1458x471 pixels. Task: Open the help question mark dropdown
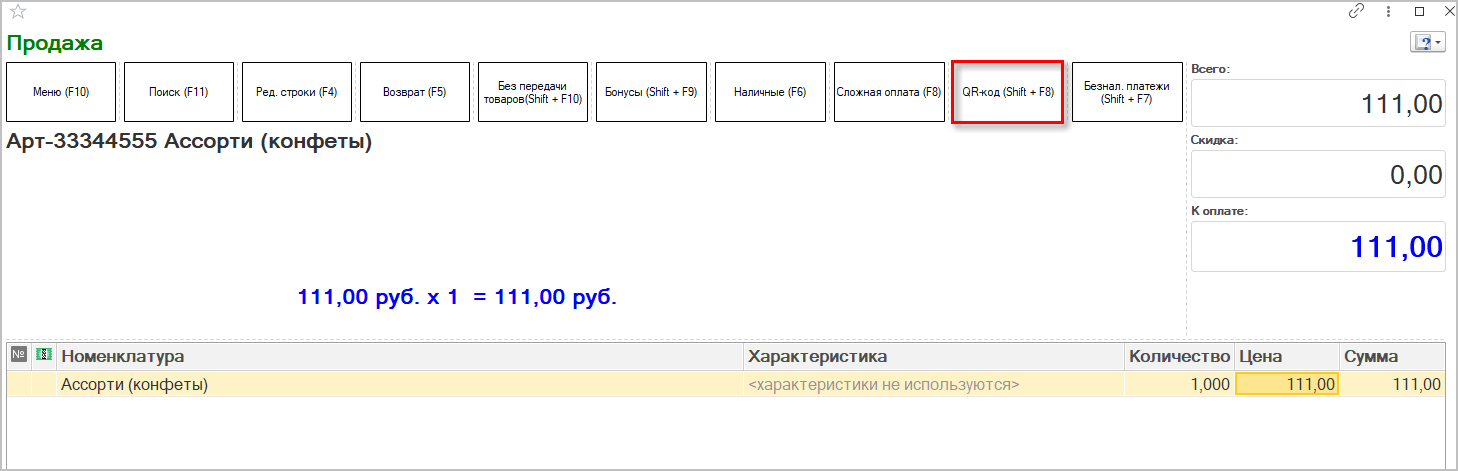(x=1427, y=43)
